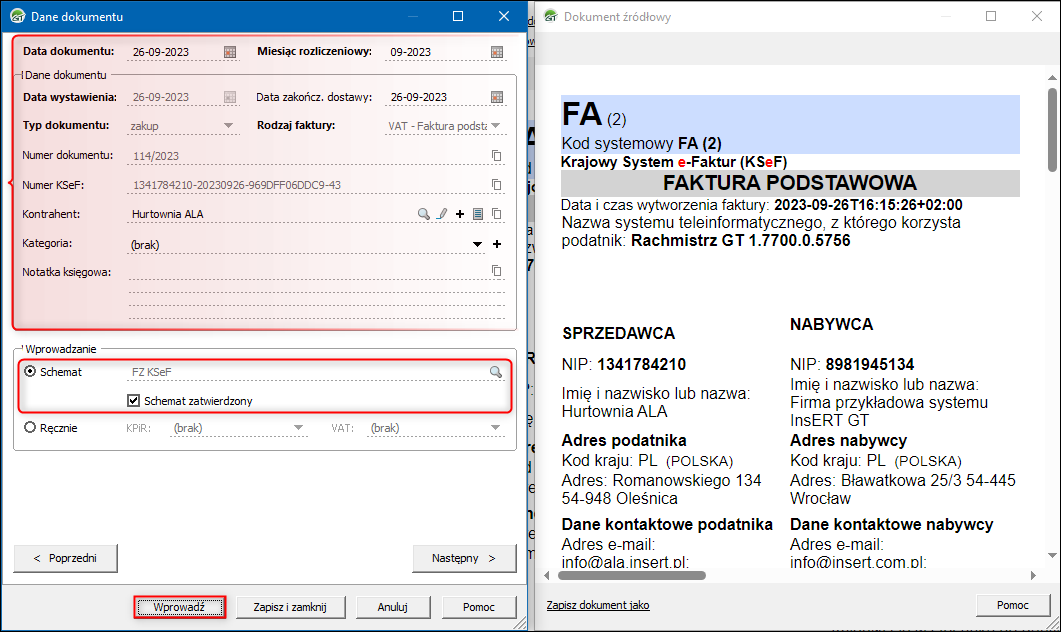
Task: Click Dane dokumentu window title icon
Action: pyautogui.click(x=17, y=16)
